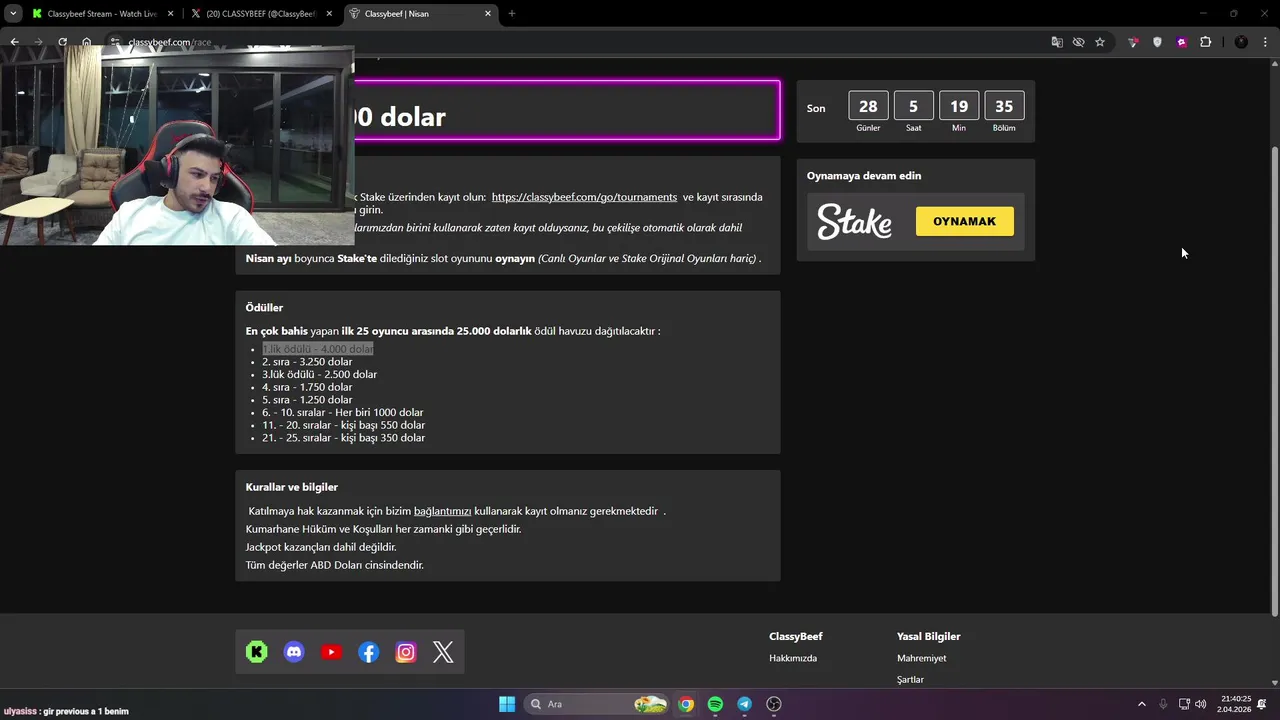Screen dimensions: 1280x720
Task: Open the classybeef.com/go/tournaments link
Action: coord(584,197)
